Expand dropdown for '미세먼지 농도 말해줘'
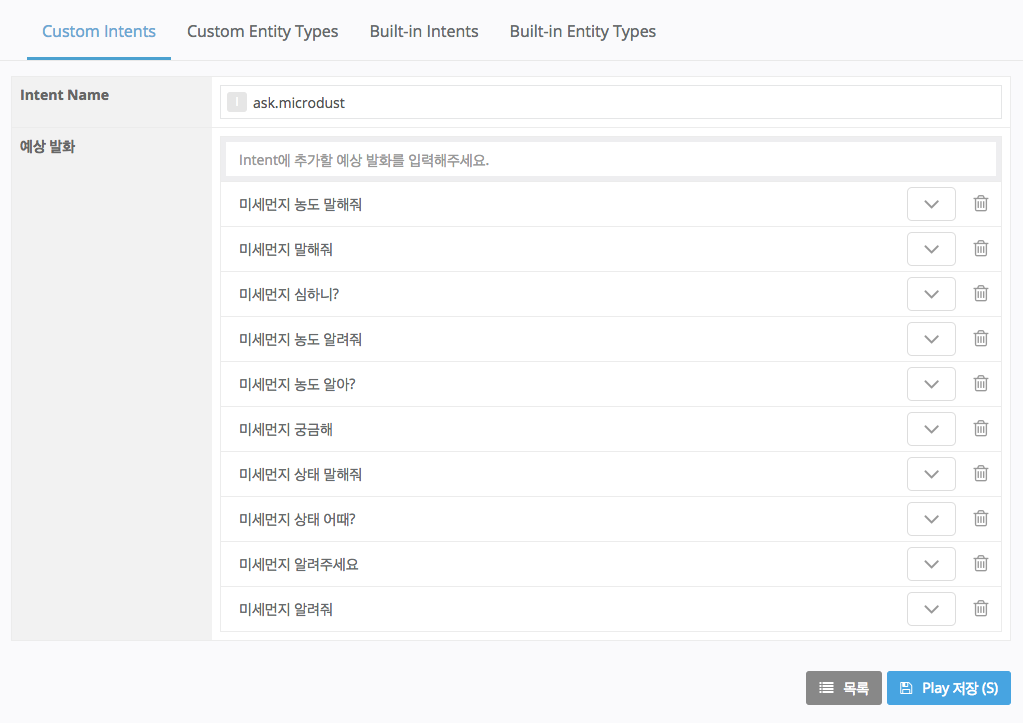 coord(931,204)
